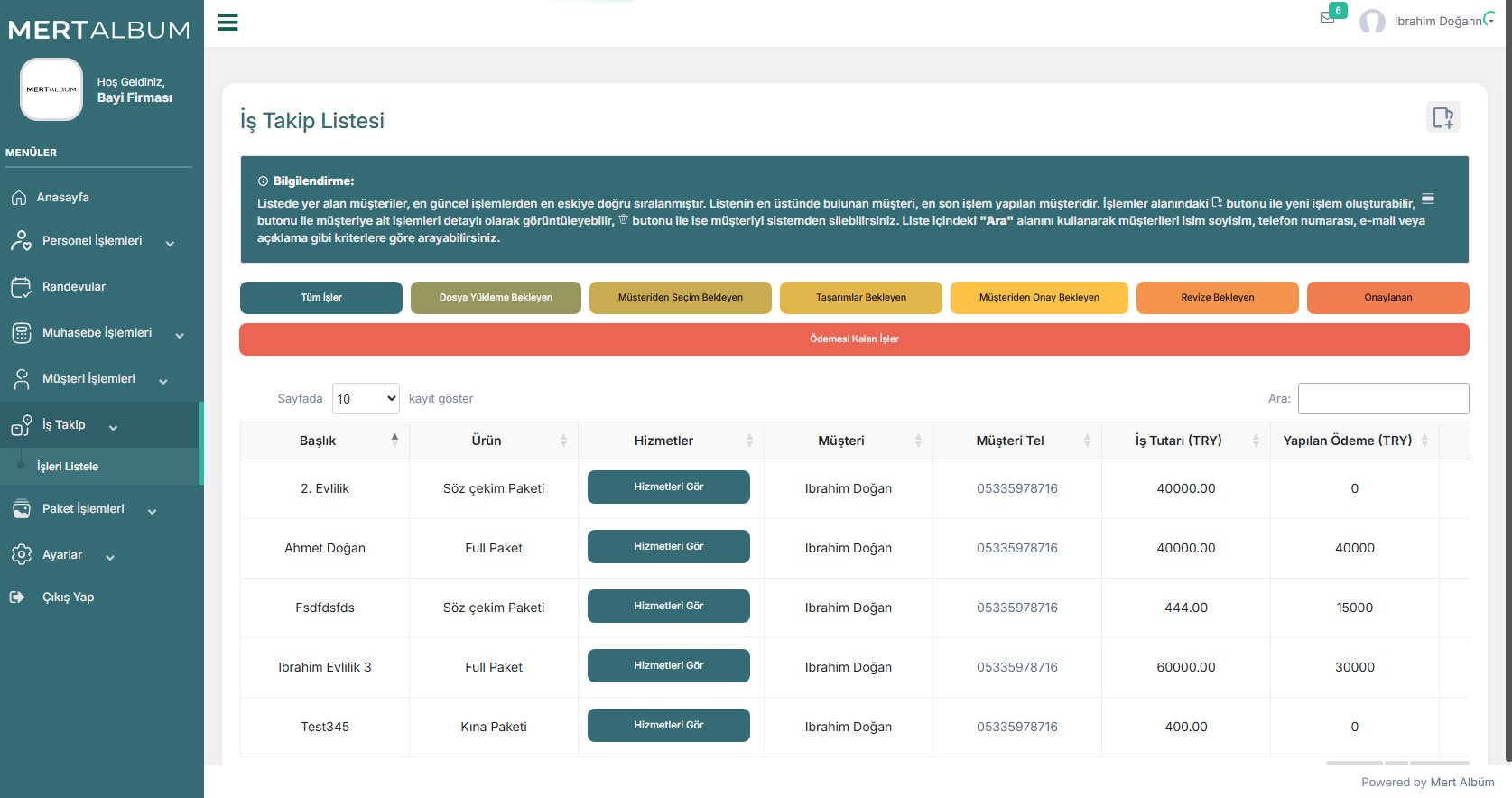
Task: Sort table by Başlık column header
Action: point(318,441)
